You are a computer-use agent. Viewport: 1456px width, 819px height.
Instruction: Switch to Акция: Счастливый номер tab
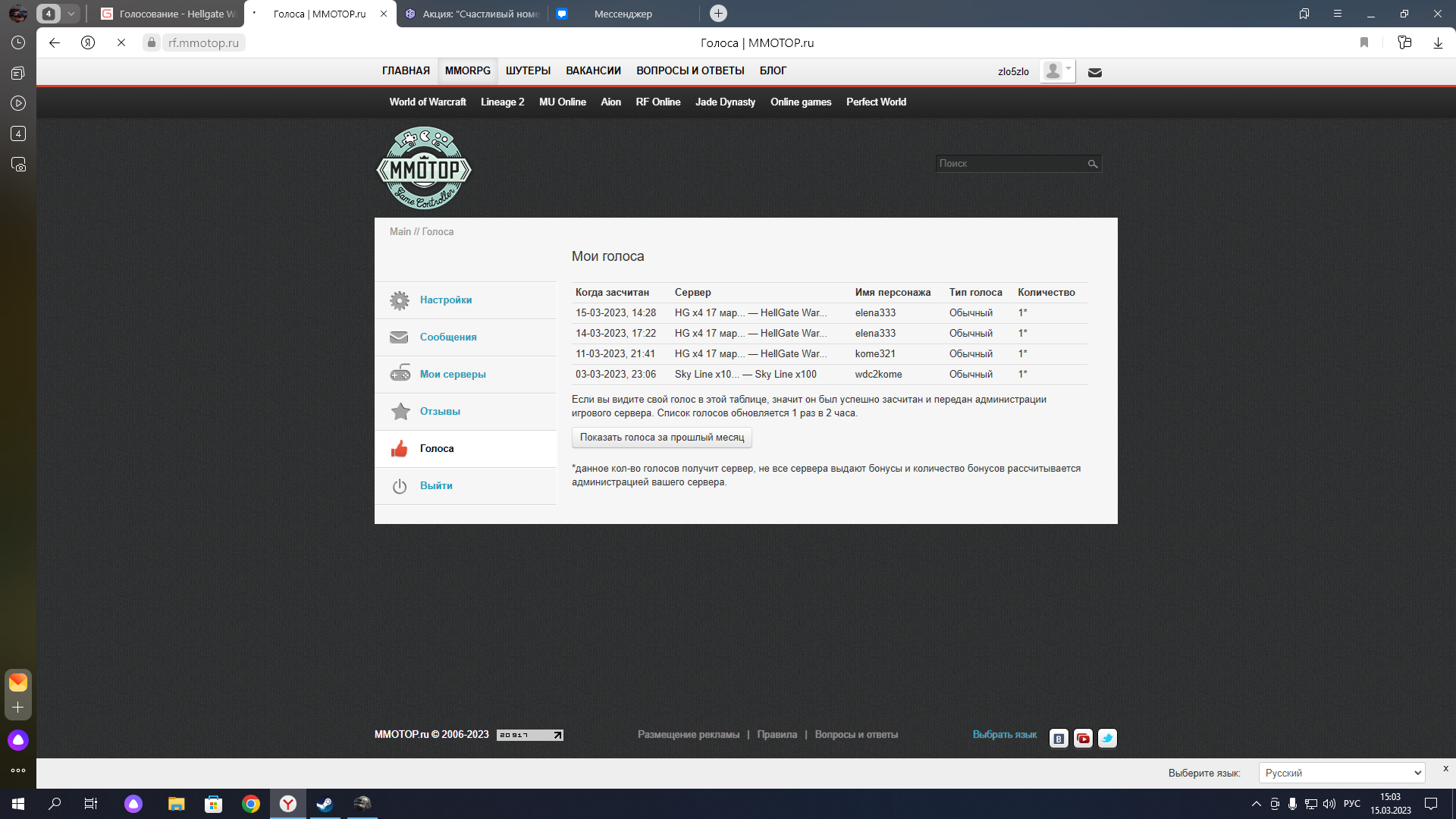pos(472,14)
